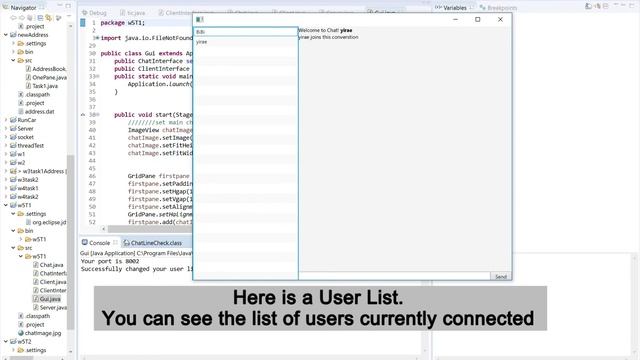640x360 pixels.
Task: Select the w4task1 project
Action: (28, 188)
